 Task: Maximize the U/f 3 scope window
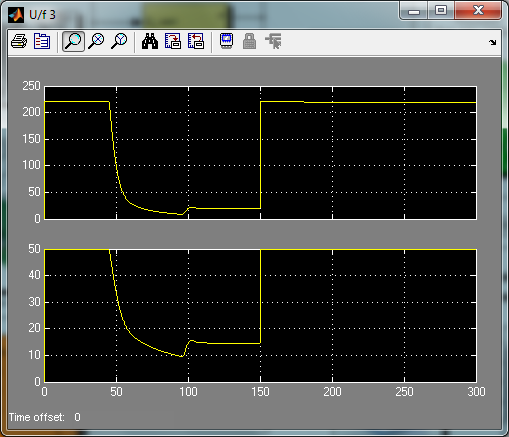(441, 11)
